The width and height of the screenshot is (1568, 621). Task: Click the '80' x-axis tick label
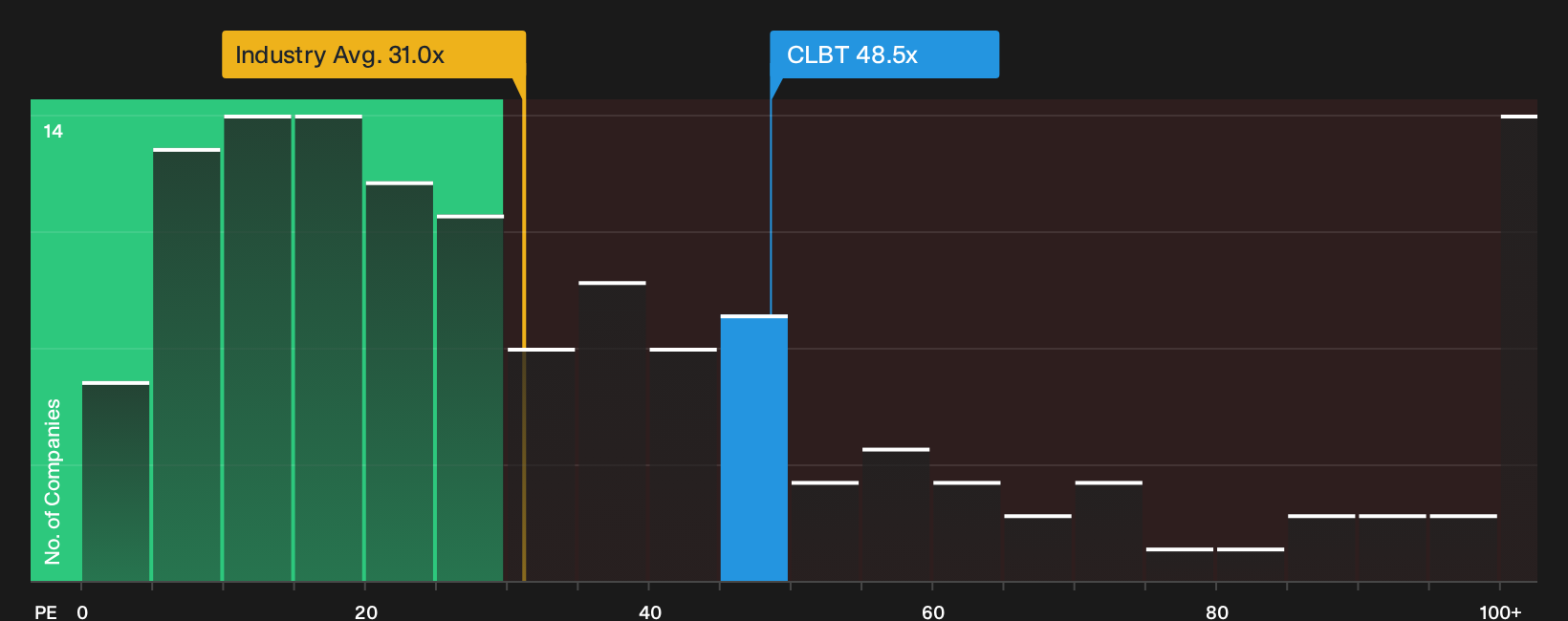click(x=1217, y=612)
